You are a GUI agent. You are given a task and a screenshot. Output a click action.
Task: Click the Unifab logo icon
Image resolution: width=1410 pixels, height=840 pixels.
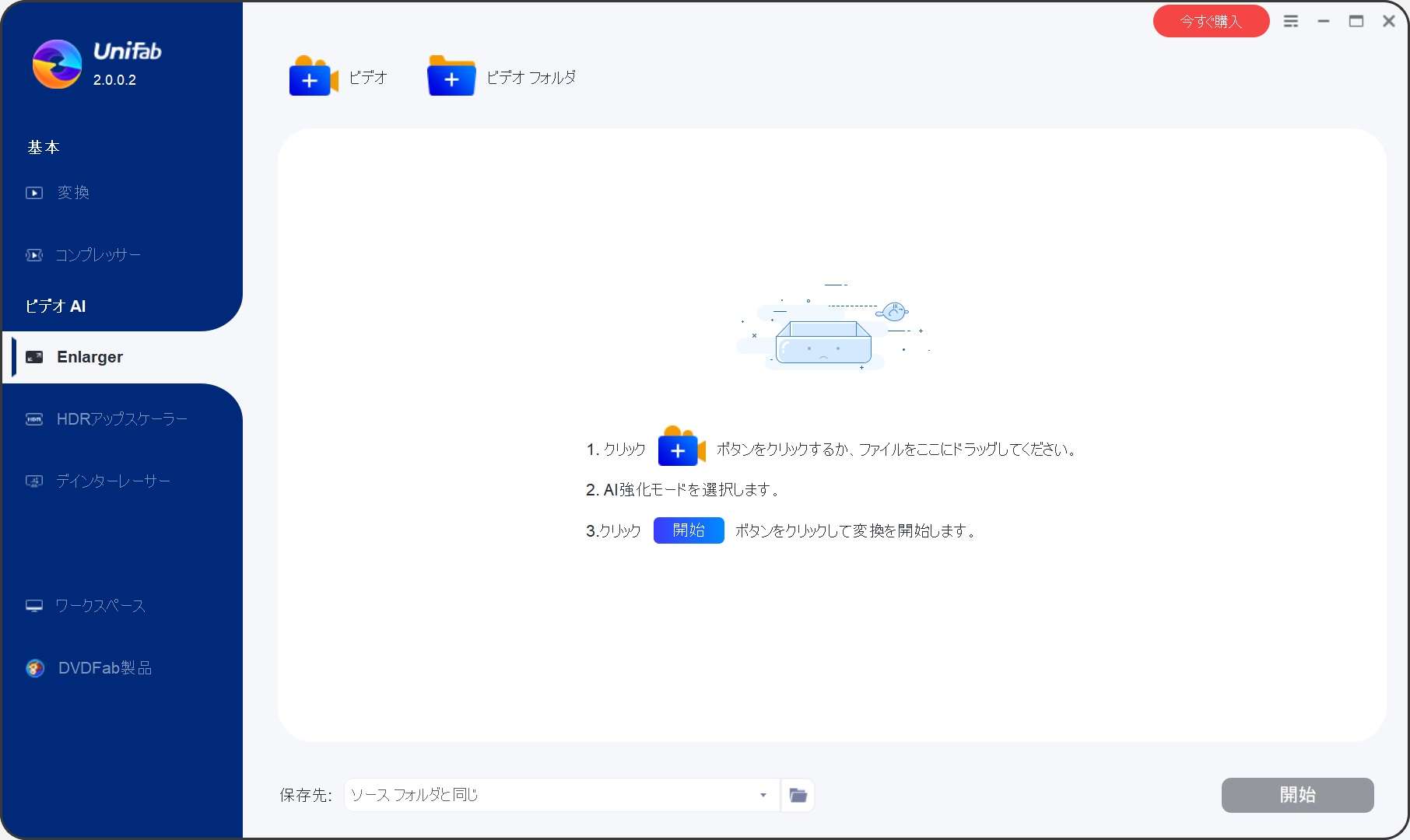click(57, 64)
